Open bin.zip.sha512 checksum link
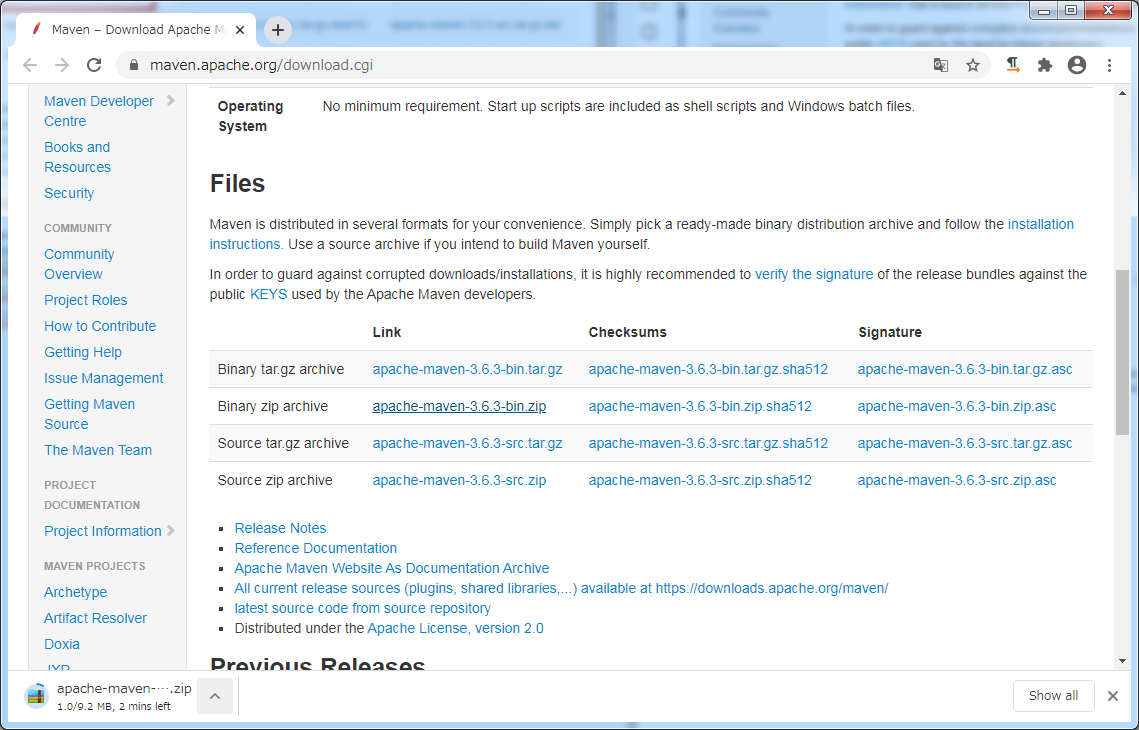 (x=700, y=407)
